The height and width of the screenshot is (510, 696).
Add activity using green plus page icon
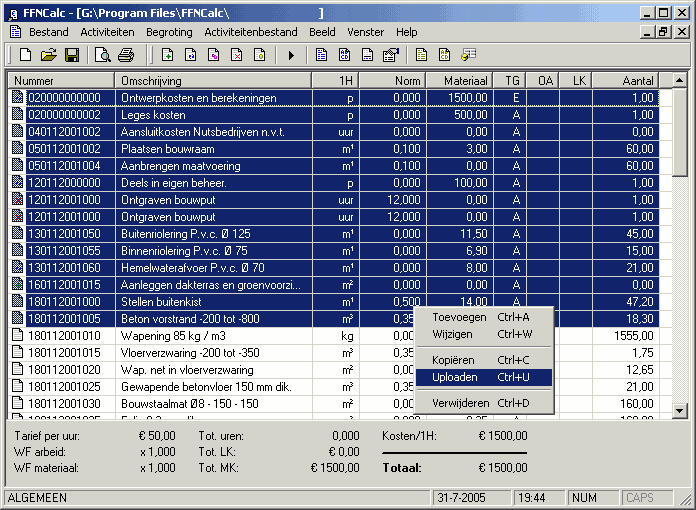[x=168, y=55]
